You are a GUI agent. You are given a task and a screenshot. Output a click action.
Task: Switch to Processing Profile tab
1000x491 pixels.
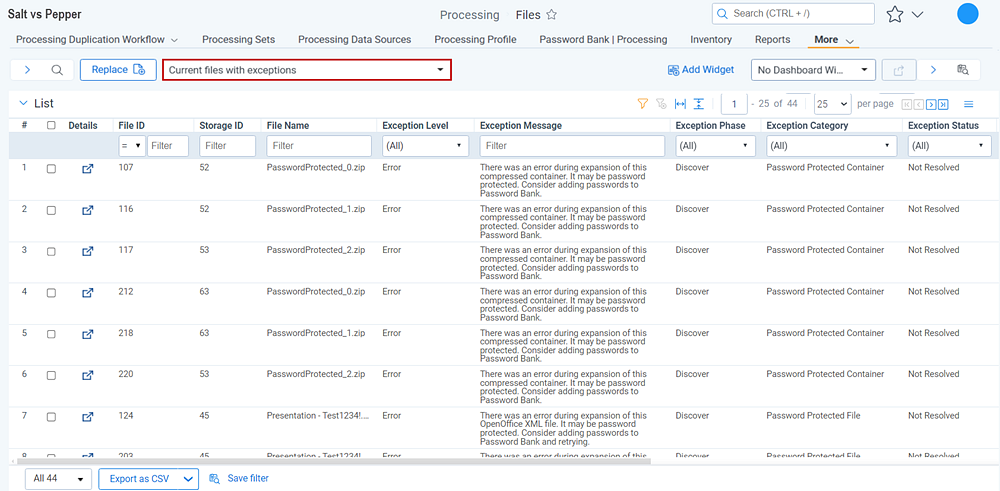(475, 40)
